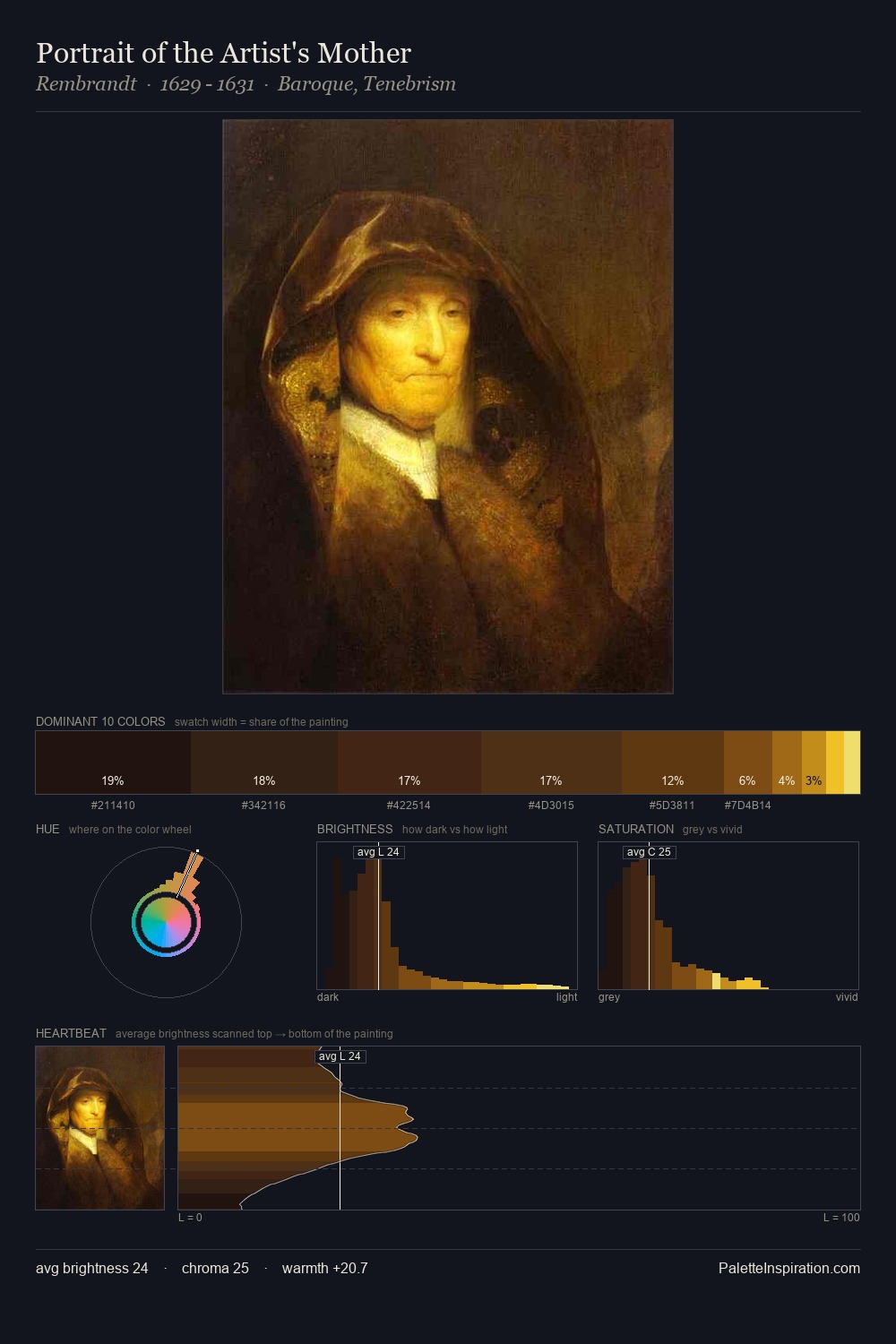
Task: Click the artist name Rembrandt
Action: click(86, 84)
